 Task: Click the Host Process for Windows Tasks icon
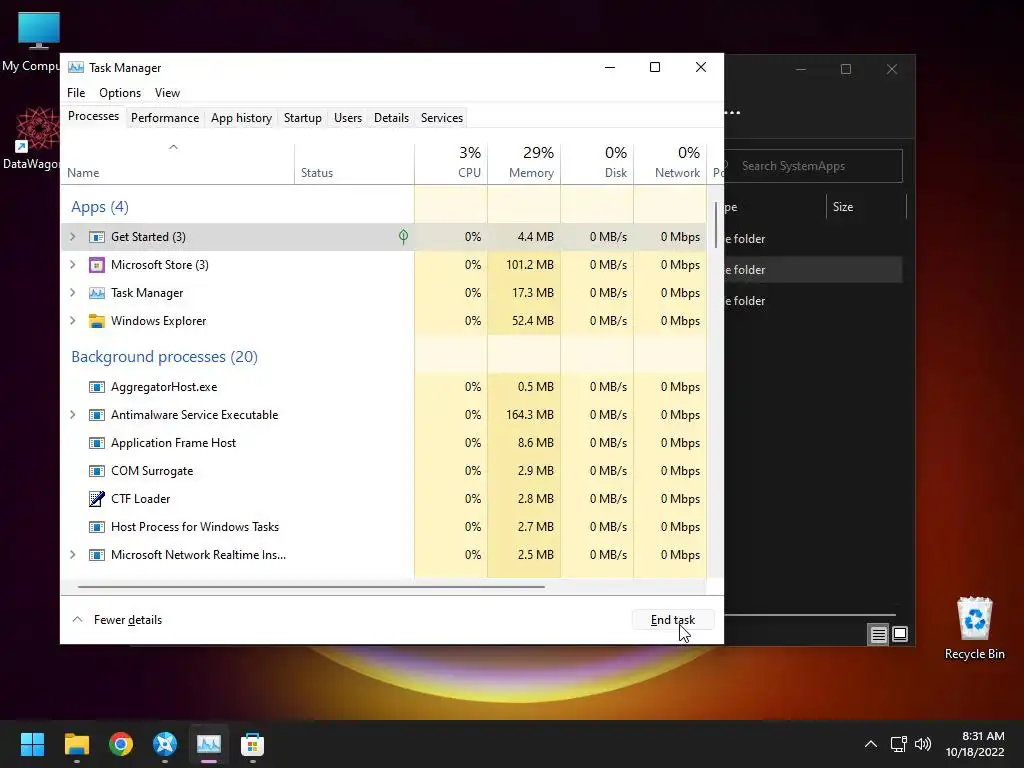[97, 527]
